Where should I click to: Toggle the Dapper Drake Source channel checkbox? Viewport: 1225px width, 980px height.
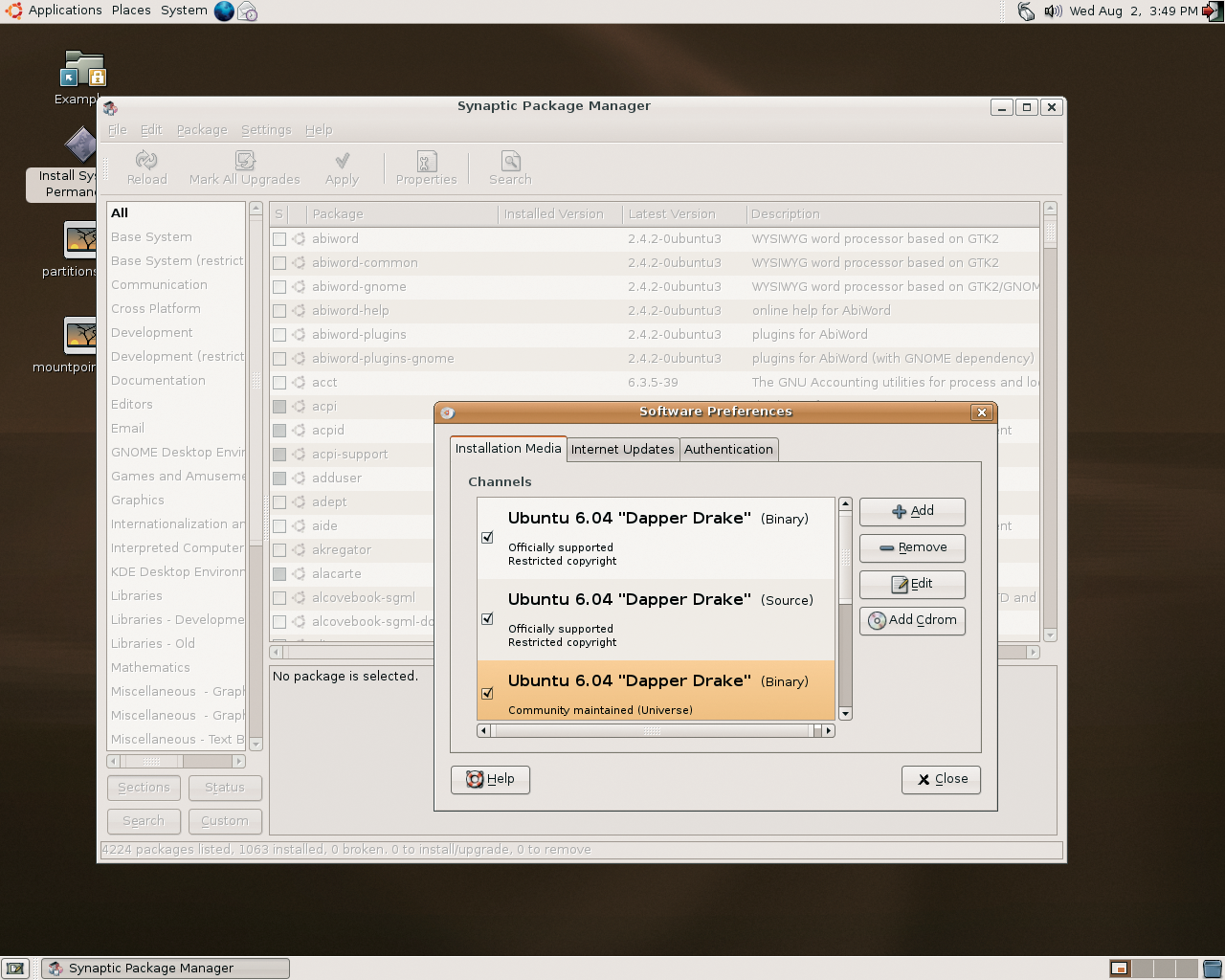tap(487, 619)
